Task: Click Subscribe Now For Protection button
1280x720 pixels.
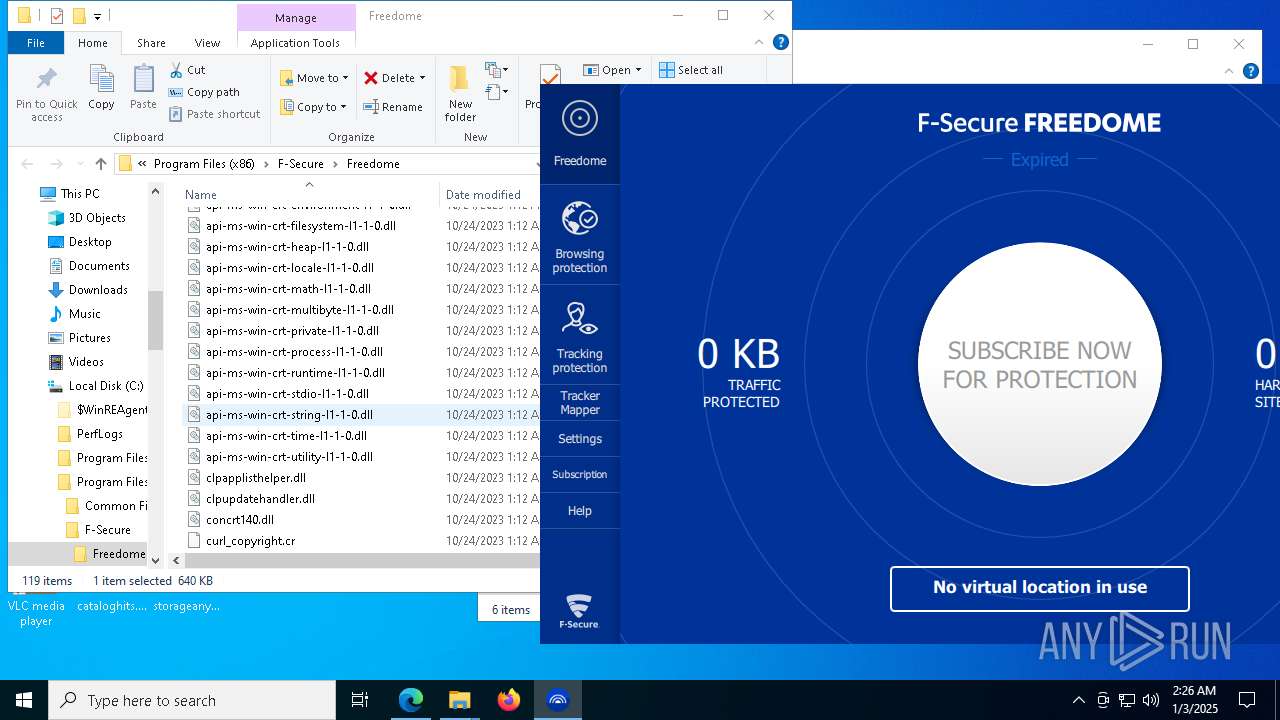Action: (1039, 364)
